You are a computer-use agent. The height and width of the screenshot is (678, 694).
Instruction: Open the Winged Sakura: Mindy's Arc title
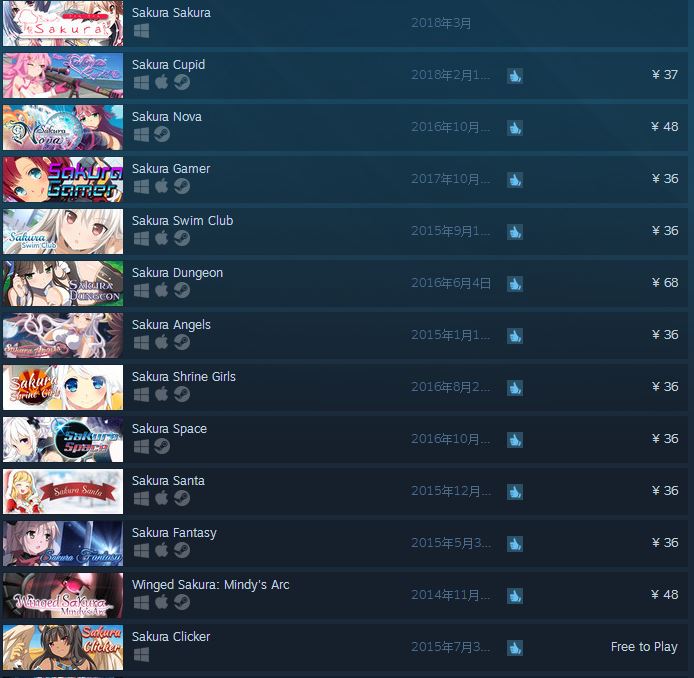(211, 585)
